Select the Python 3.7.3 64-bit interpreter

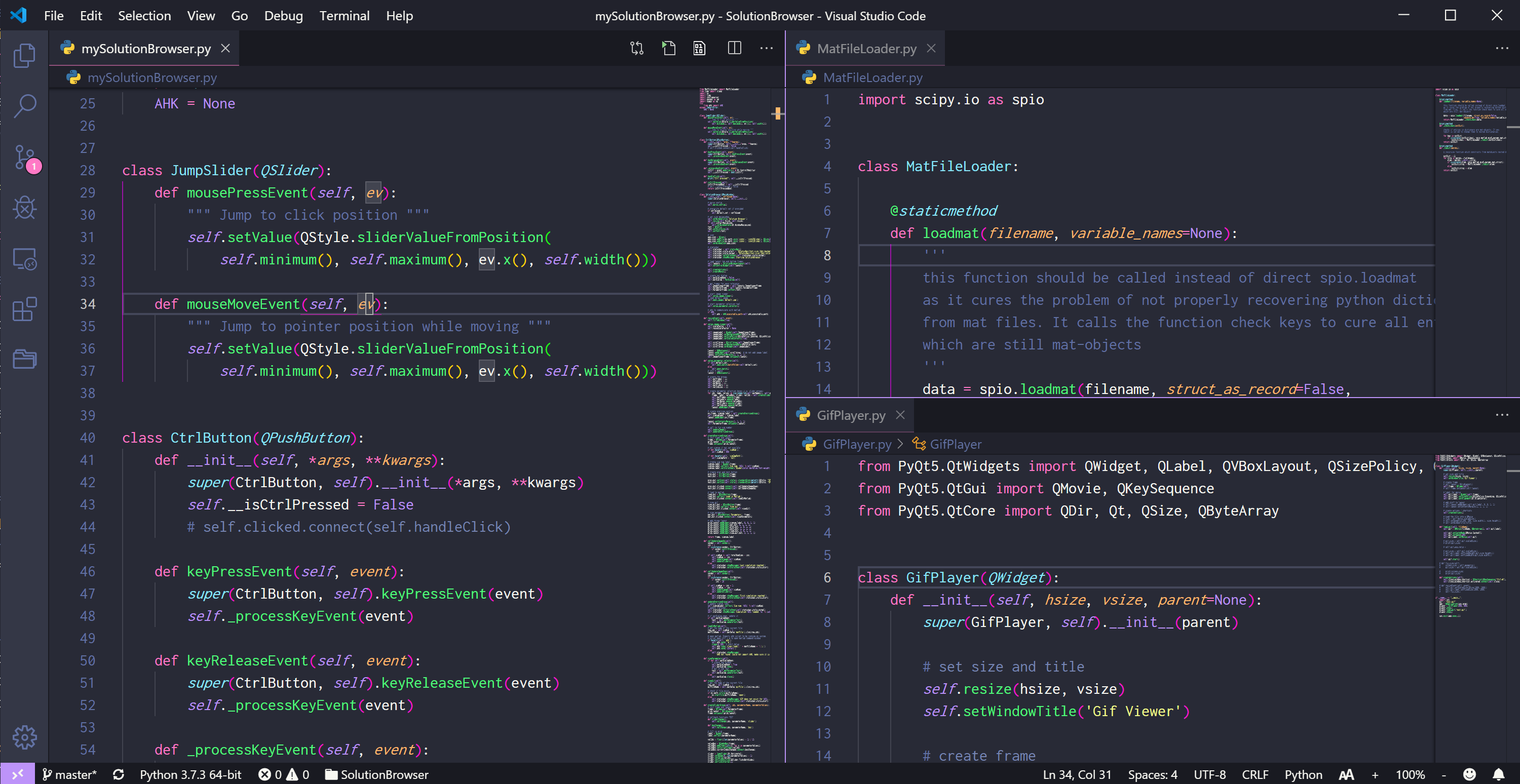[x=190, y=774]
